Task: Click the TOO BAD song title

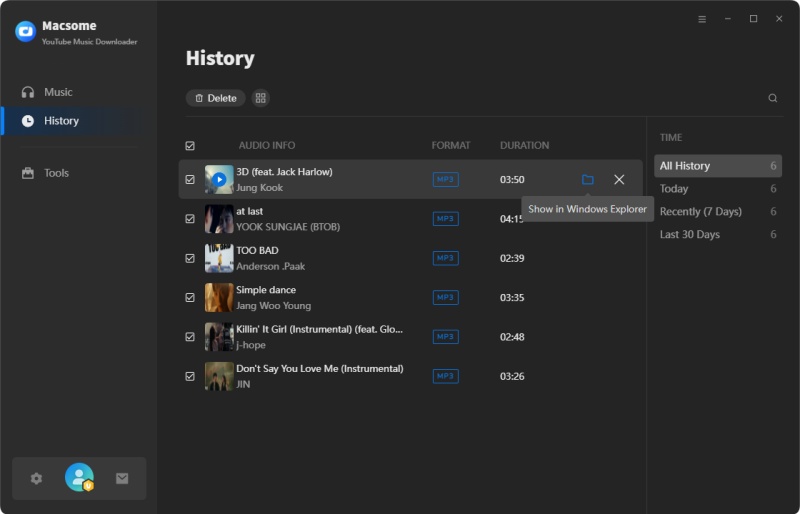Action: (257, 251)
